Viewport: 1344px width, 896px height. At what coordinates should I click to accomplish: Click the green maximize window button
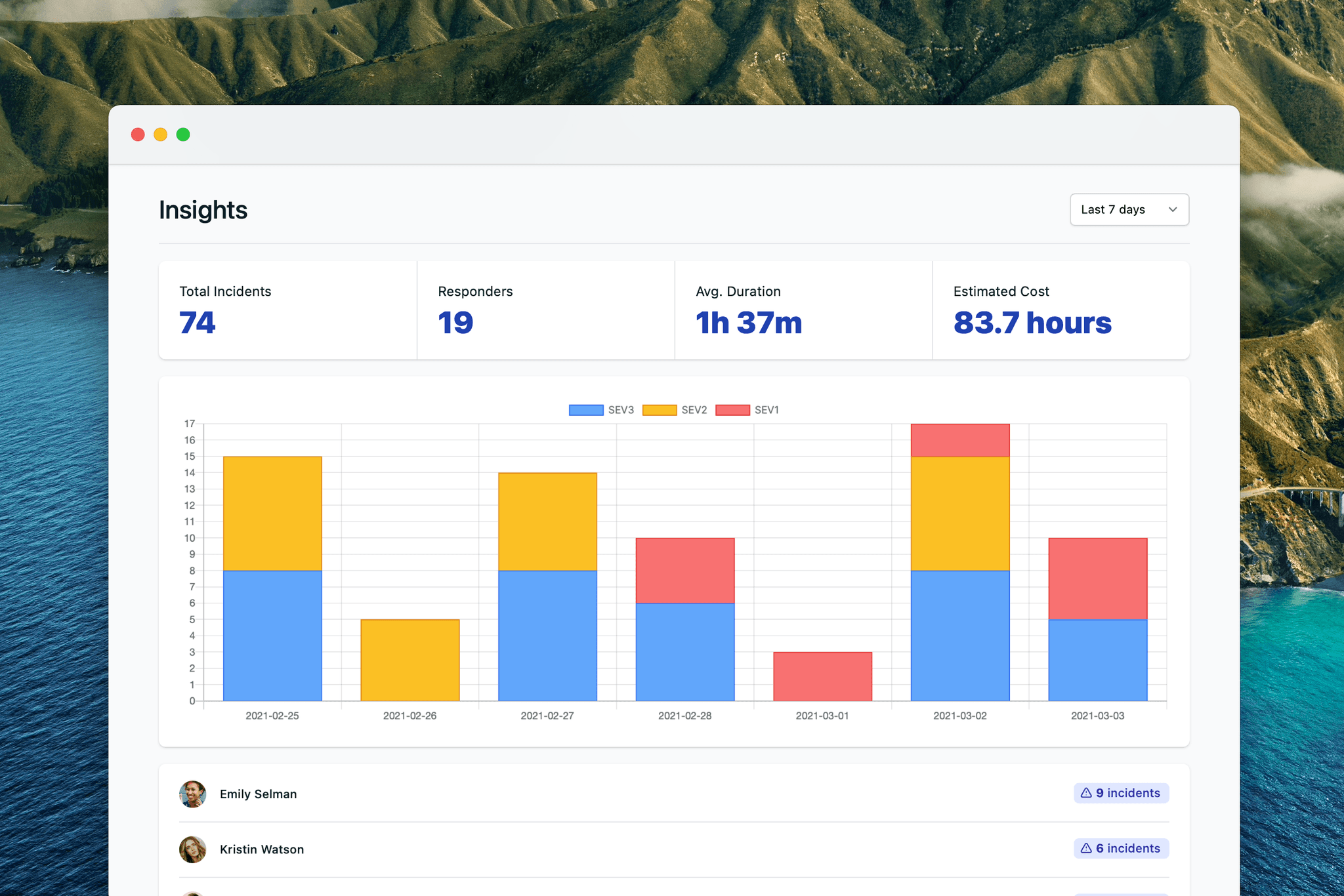(183, 134)
